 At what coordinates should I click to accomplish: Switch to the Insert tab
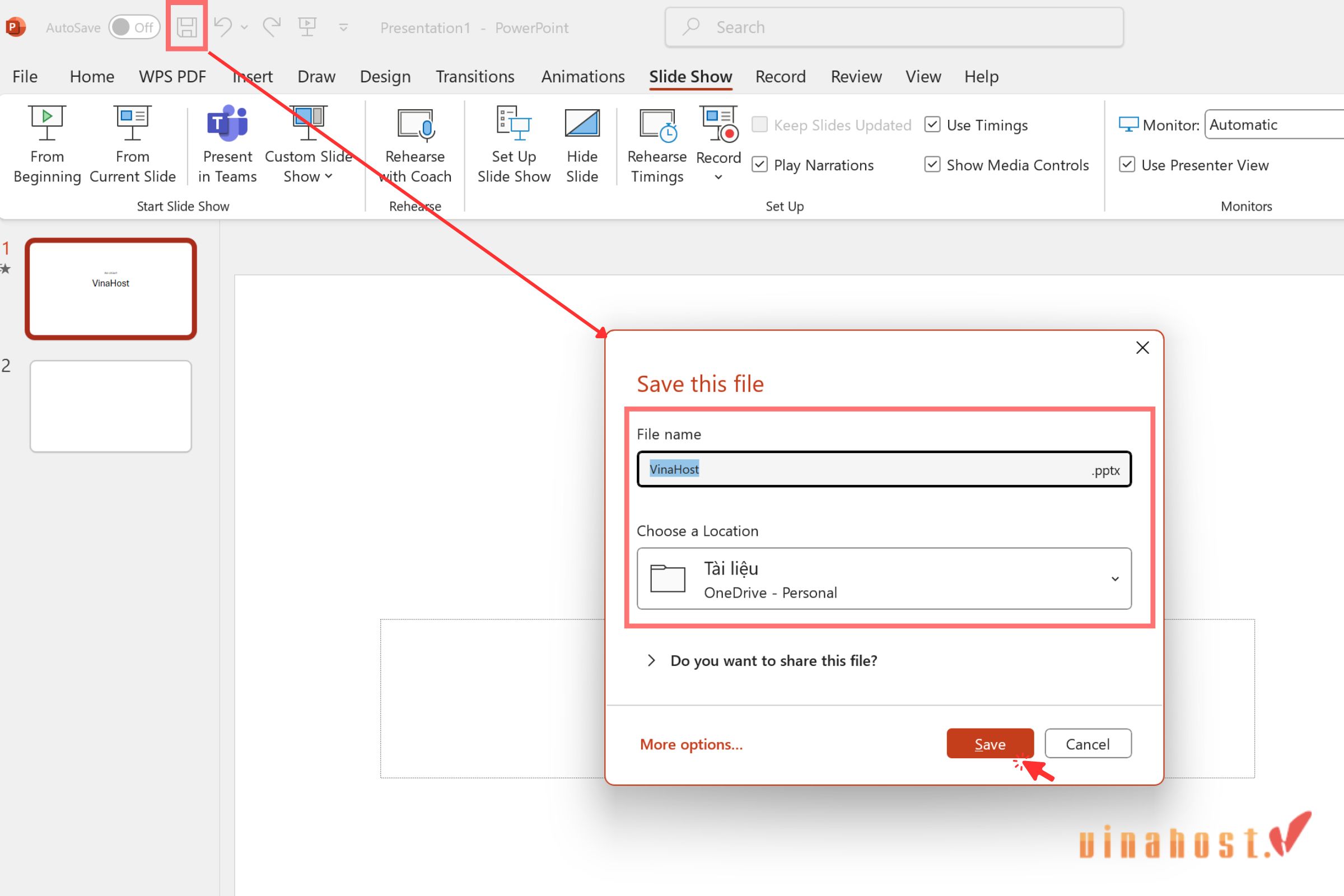click(x=253, y=77)
